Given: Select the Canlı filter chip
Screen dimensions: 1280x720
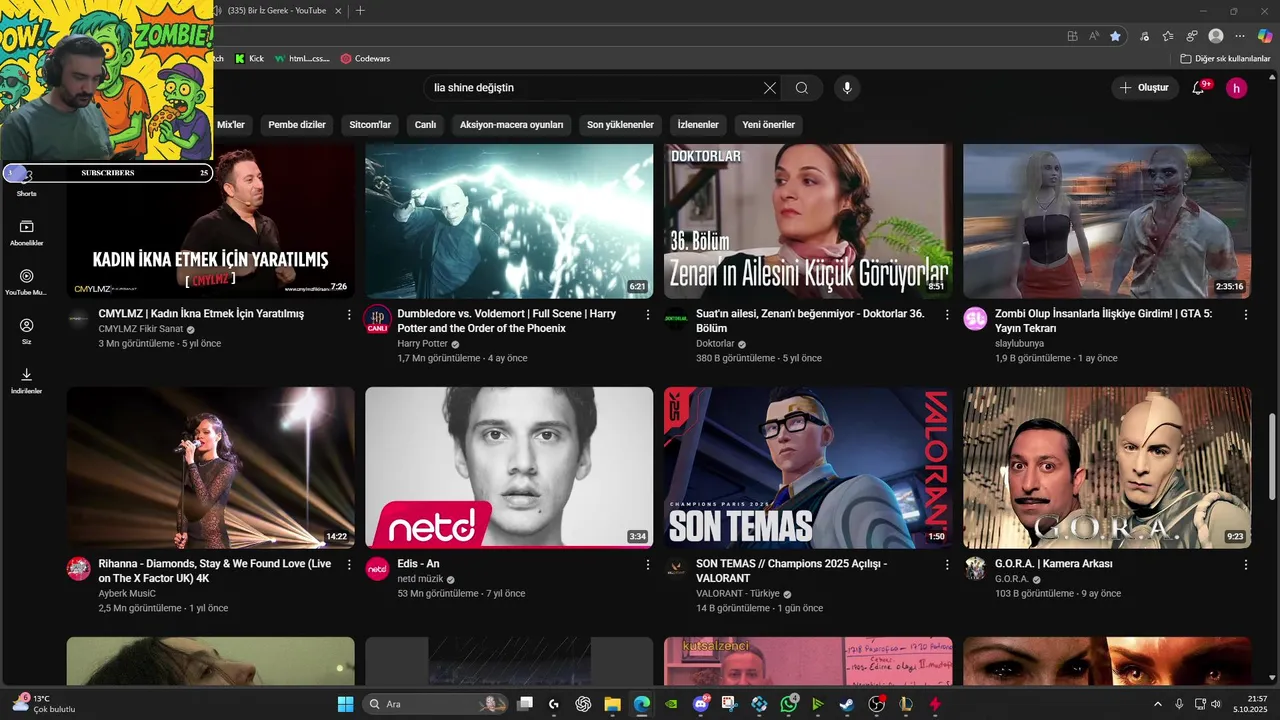Looking at the screenshot, I should pos(426,125).
